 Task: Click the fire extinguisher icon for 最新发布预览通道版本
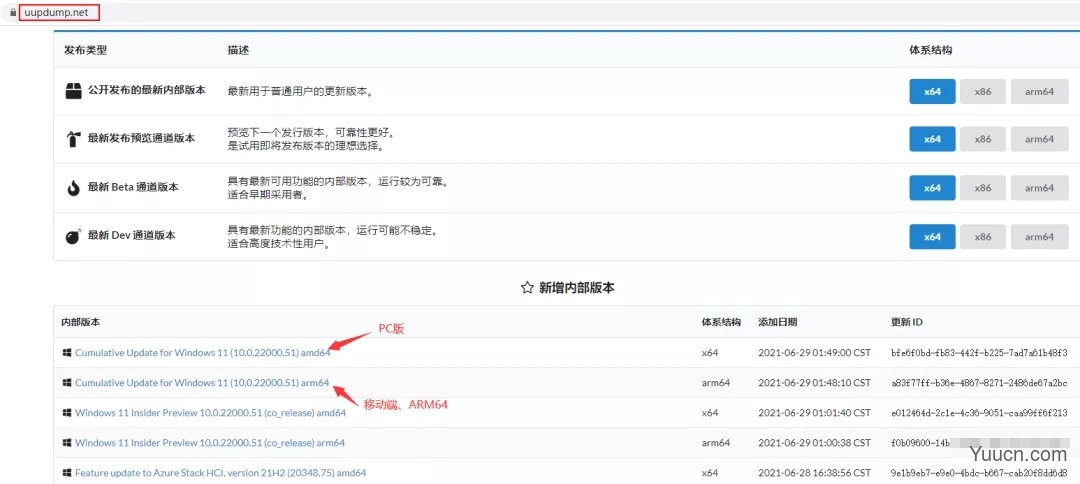pyautogui.click(x=73, y=139)
